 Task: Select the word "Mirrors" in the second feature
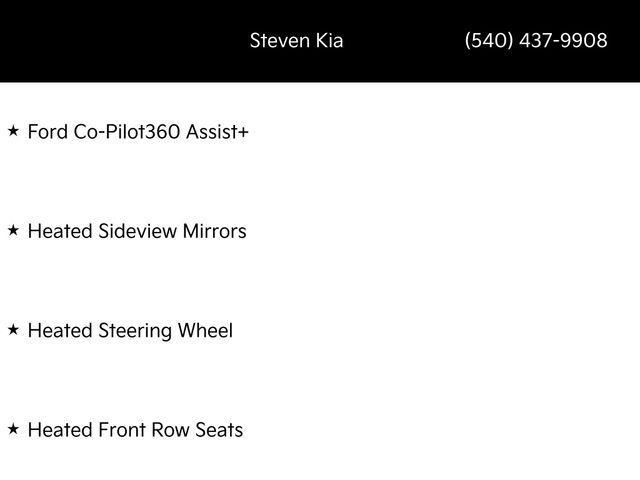pos(214,231)
